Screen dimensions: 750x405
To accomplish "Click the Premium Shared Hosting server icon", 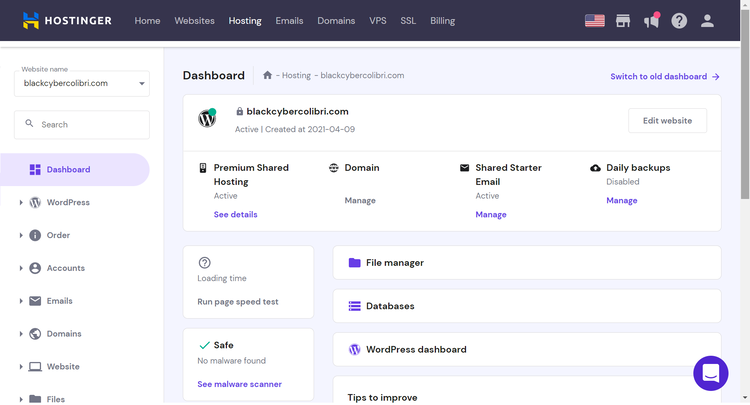I will (203, 168).
